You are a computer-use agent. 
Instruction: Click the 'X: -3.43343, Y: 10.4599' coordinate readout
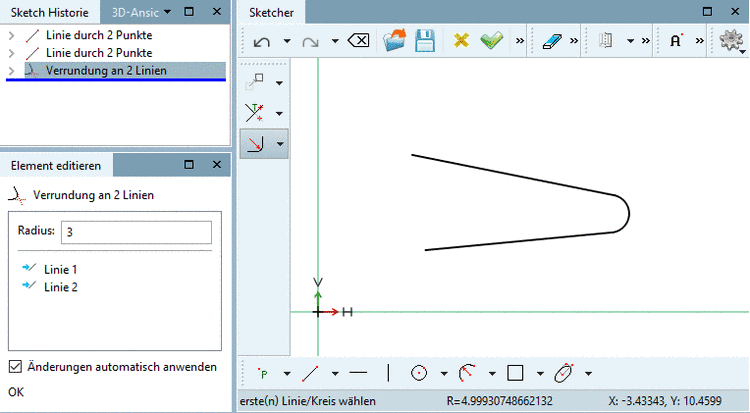point(665,401)
